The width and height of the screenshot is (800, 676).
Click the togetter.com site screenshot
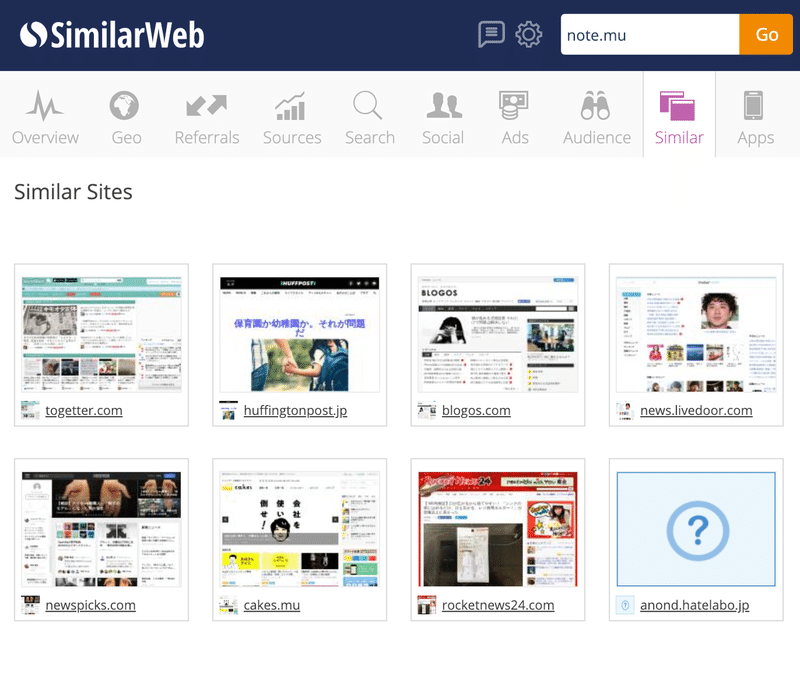[102, 334]
